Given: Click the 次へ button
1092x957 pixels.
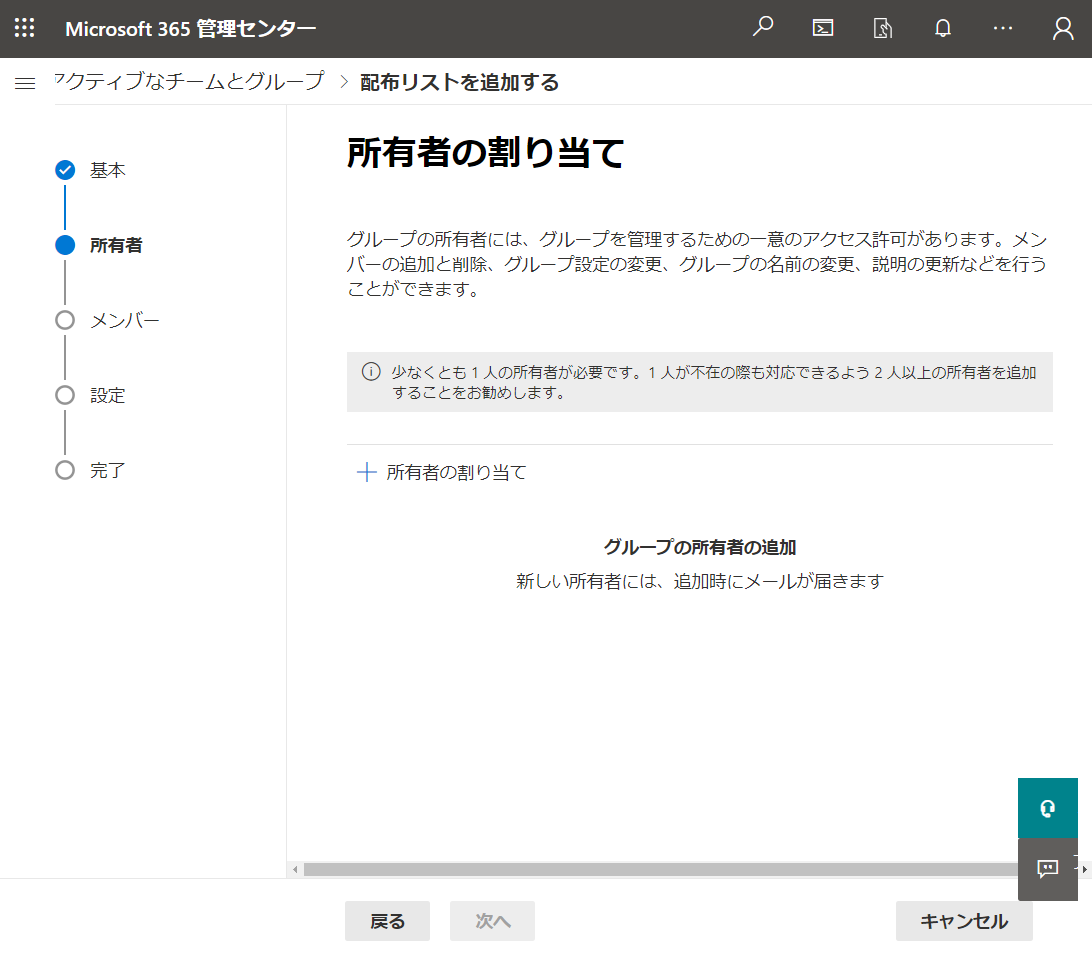Looking at the screenshot, I should tap(492, 921).
